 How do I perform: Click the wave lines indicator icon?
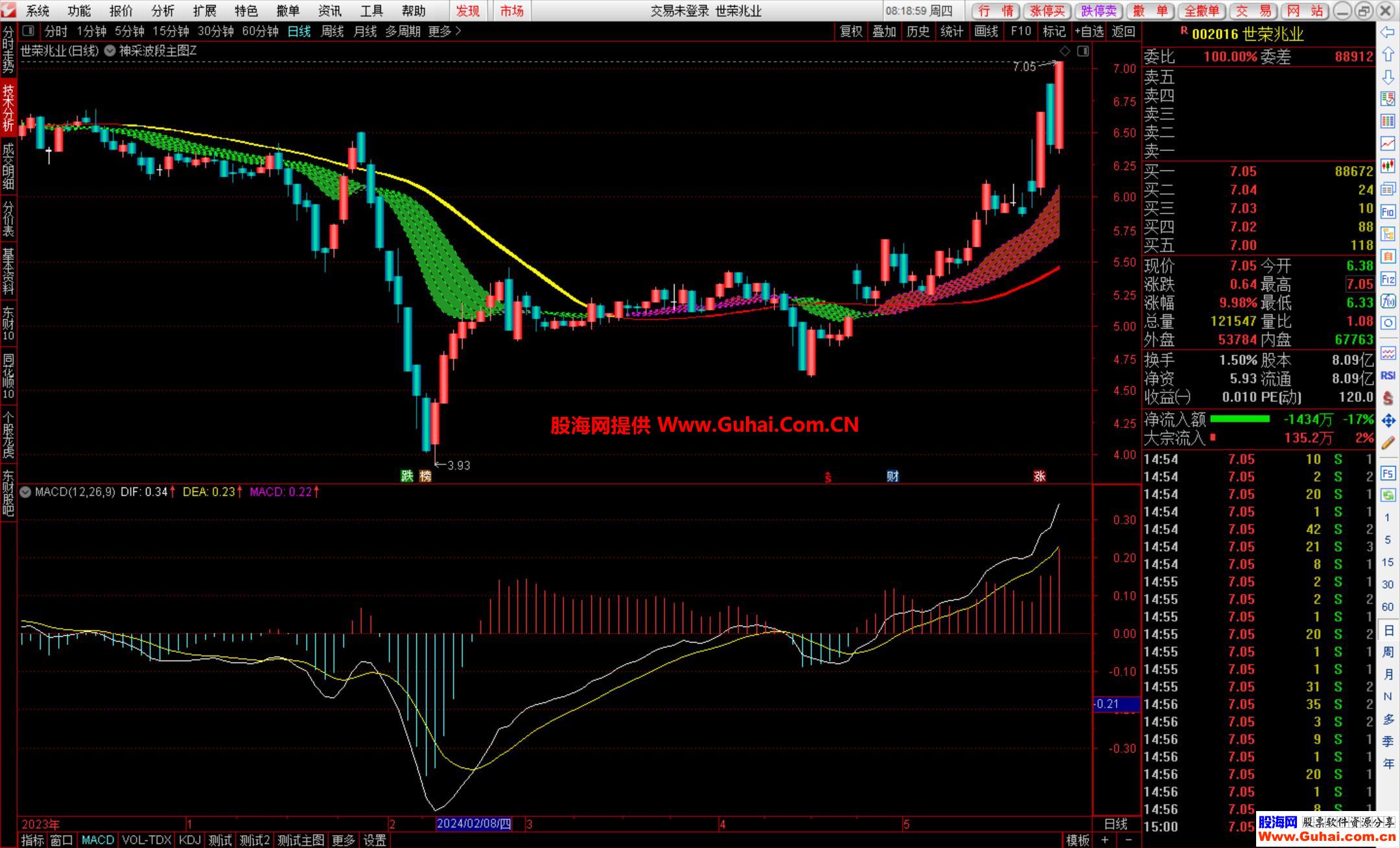pyautogui.click(x=1388, y=353)
